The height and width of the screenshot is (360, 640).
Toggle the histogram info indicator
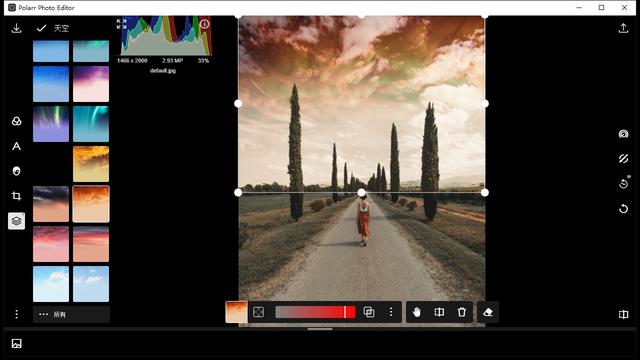[204, 24]
